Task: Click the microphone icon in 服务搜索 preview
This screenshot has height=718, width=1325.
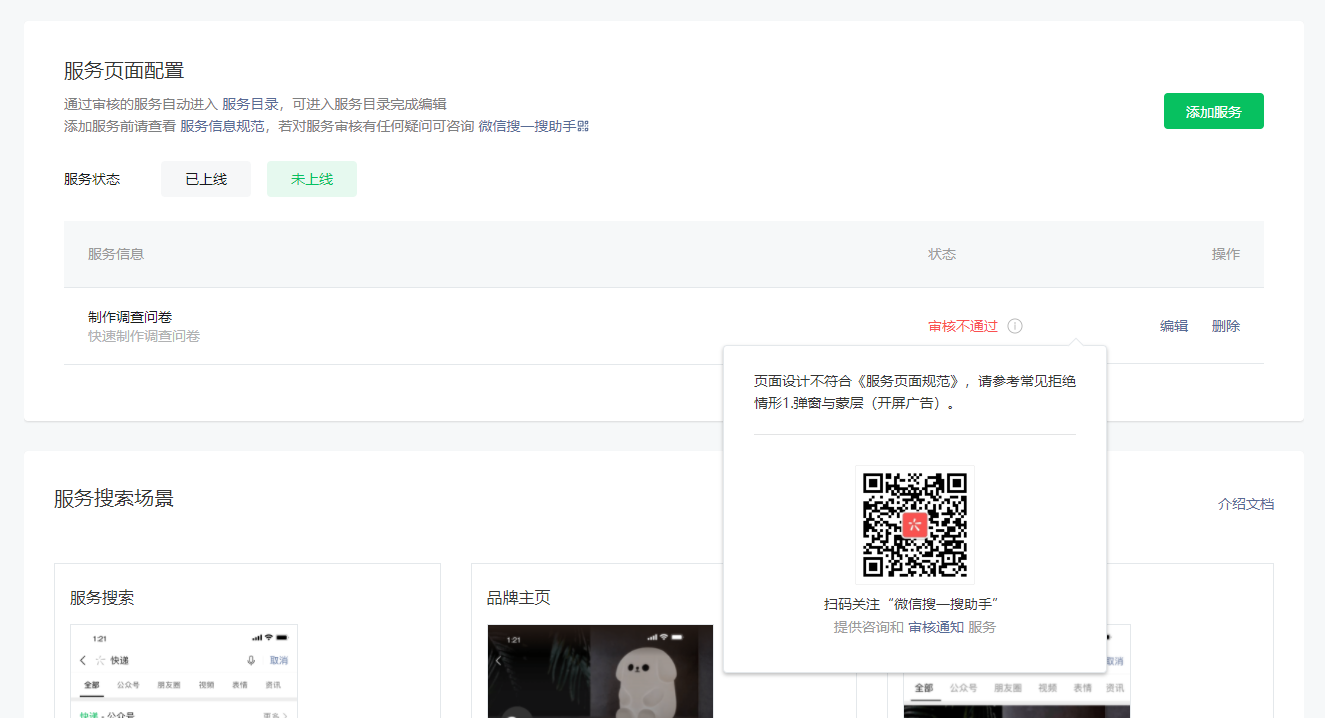Action: click(250, 660)
